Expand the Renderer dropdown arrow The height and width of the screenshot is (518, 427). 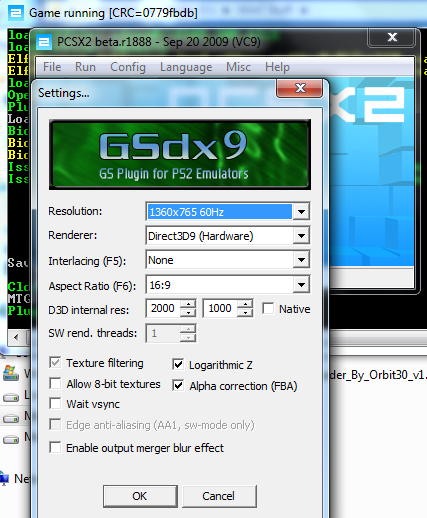click(301, 236)
